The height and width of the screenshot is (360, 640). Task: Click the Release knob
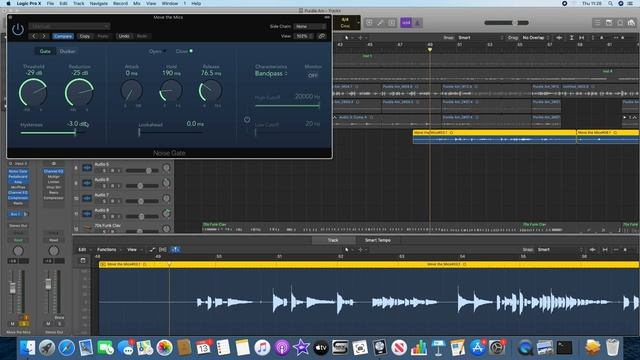[210, 91]
